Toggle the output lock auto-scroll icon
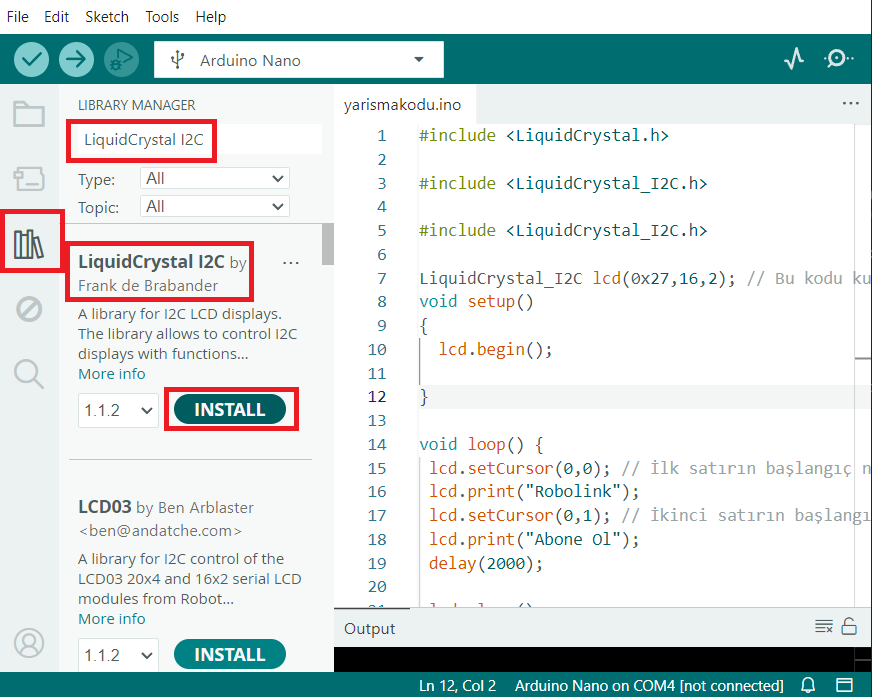 coord(849,627)
